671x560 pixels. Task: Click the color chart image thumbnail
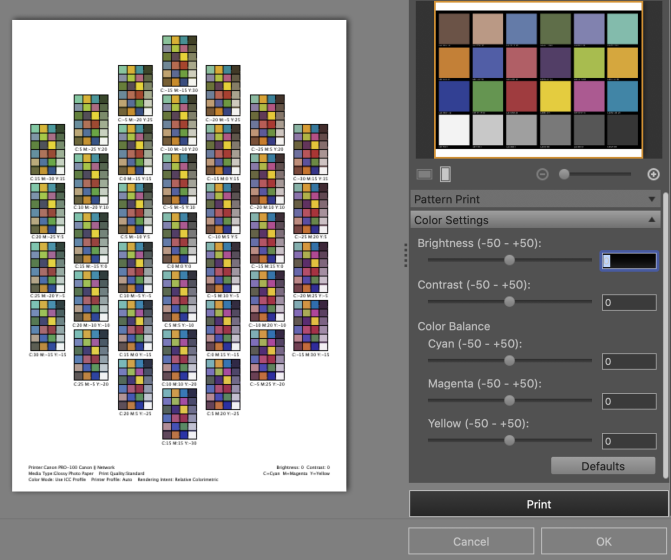pos(538,80)
